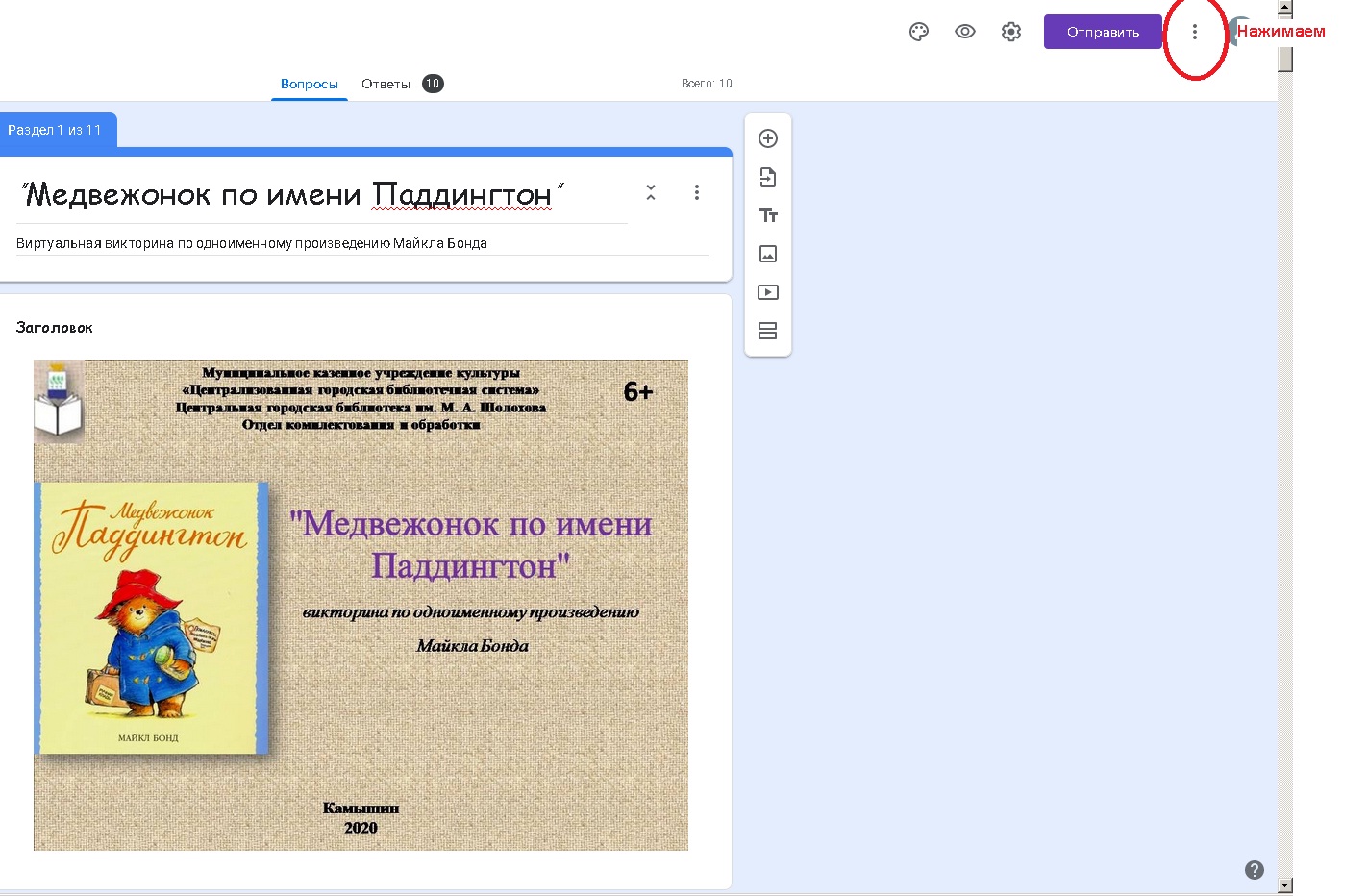This screenshot has width=1368, height=896.
Task: Select the Paddington quiz cover image
Action: coord(361,605)
